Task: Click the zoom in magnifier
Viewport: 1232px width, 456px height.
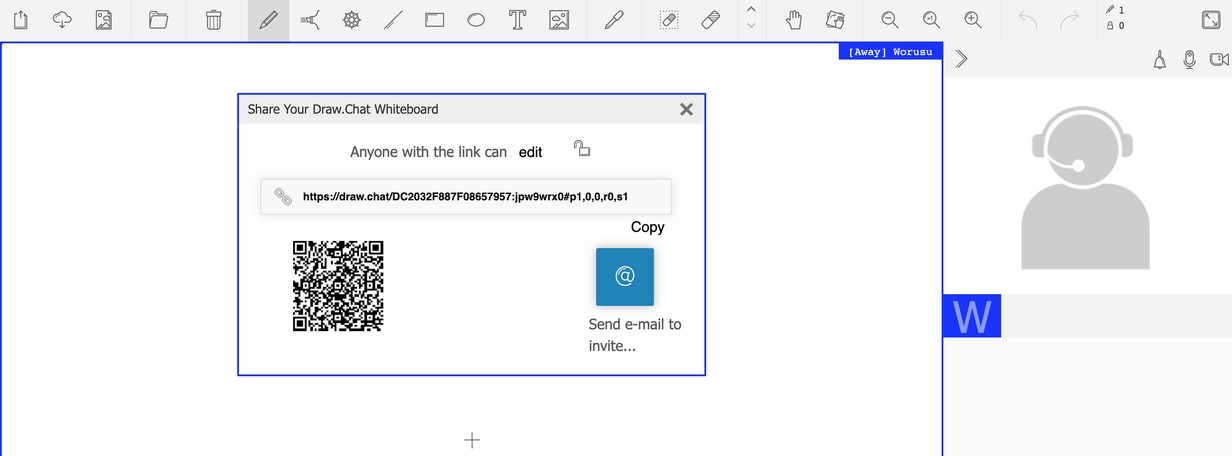Action: coord(972,20)
